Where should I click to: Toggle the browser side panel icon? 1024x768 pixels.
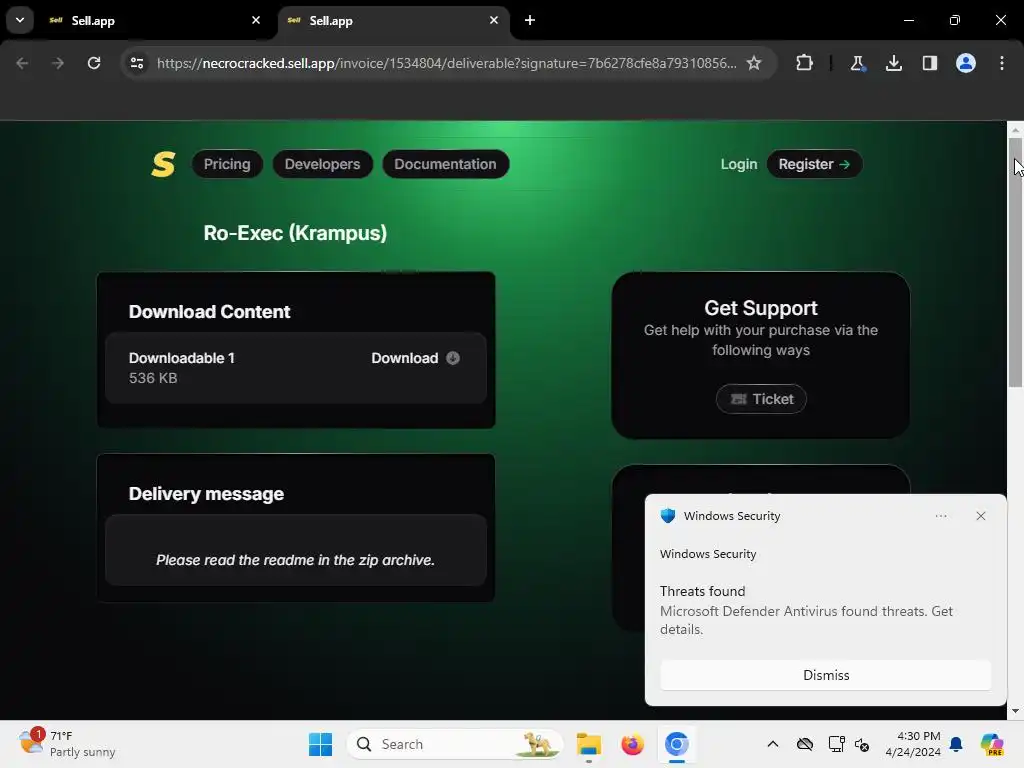click(x=930, y=63)
